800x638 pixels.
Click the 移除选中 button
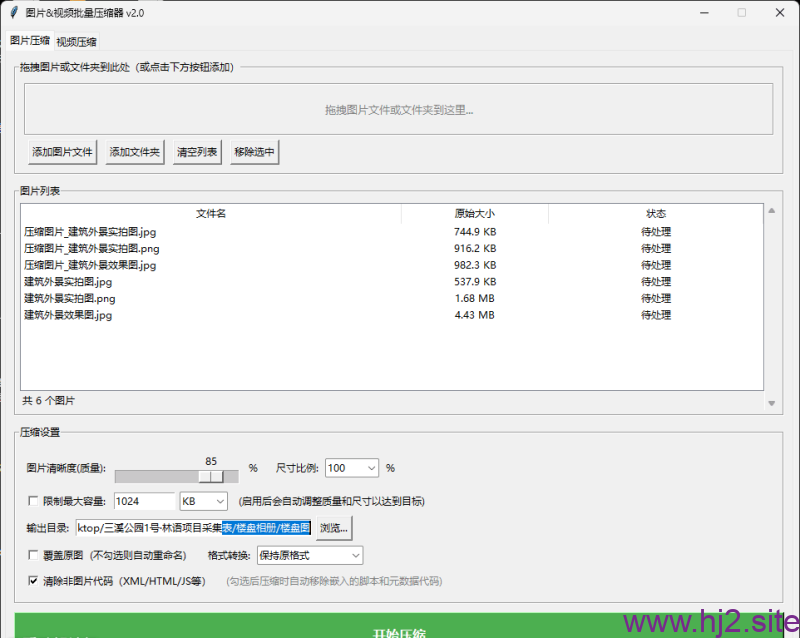coord(254,152)
